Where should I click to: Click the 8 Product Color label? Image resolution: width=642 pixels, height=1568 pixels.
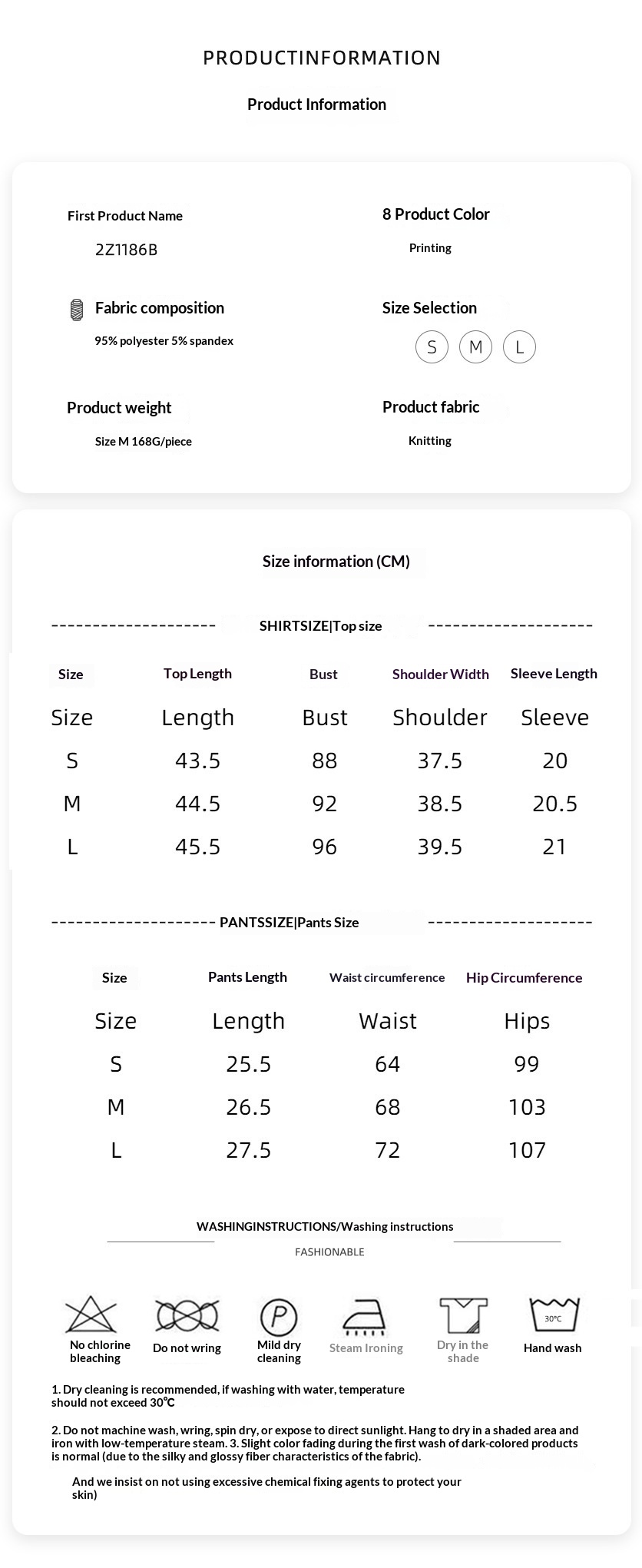[x=435, y=214]
